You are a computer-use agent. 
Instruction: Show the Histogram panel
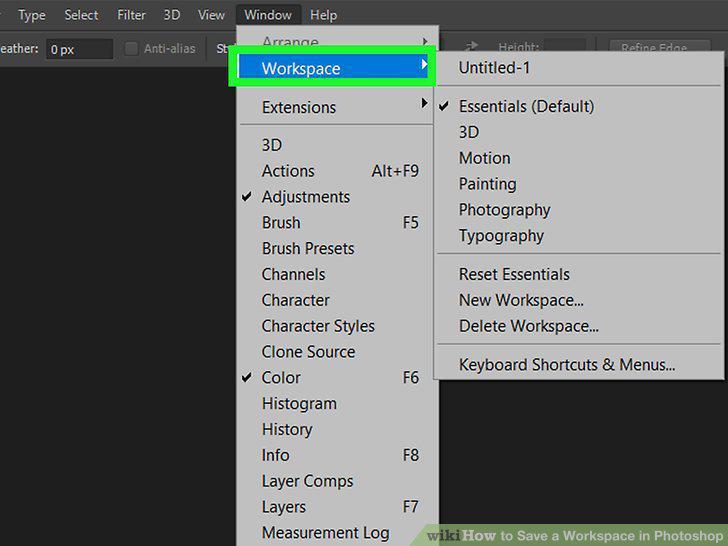pos(337,403)
